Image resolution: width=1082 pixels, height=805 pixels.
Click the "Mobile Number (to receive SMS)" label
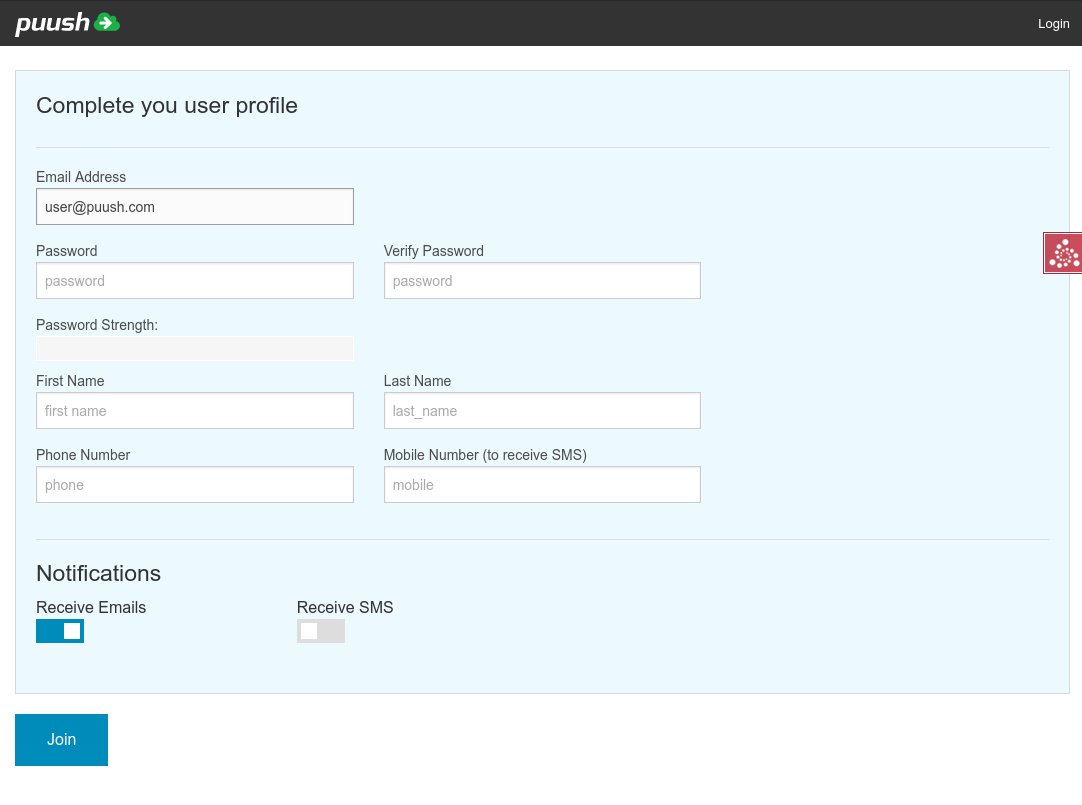[485, 455]
